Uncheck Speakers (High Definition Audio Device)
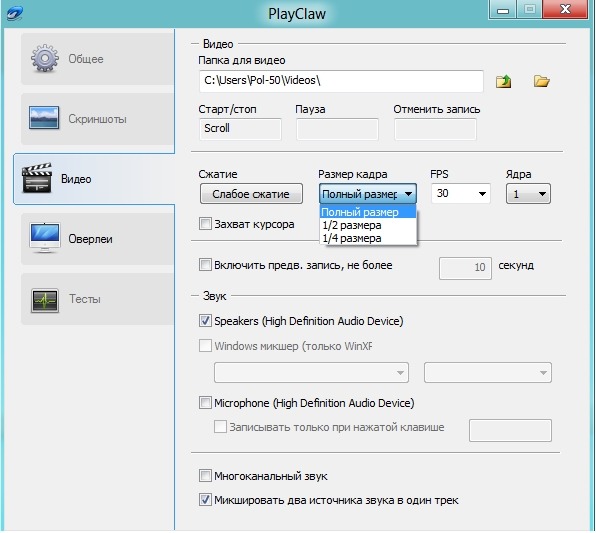The image size is (596, 533). tap(205, 321)
